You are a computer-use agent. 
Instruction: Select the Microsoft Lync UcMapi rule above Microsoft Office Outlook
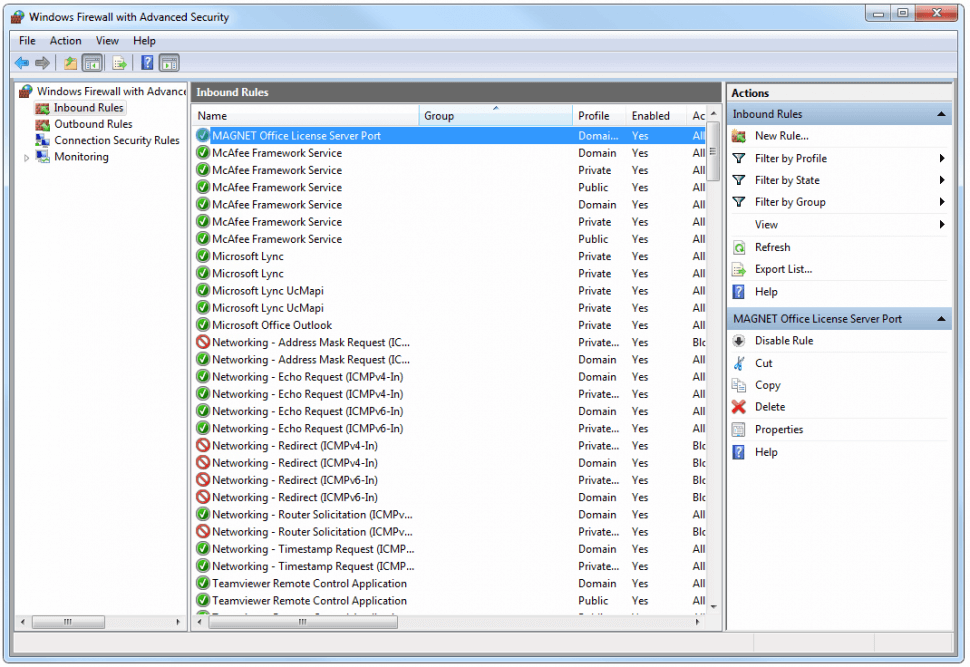pos(449,308)
